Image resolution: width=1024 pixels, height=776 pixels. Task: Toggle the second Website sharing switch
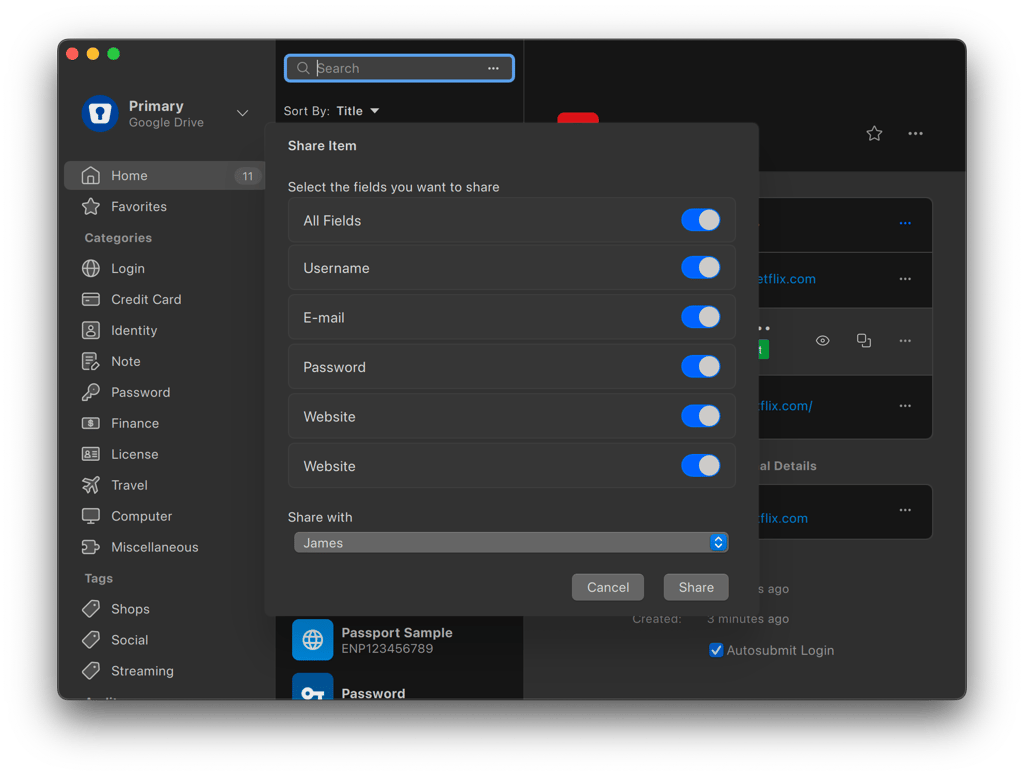pyautogui.click(x=701, y=466)
